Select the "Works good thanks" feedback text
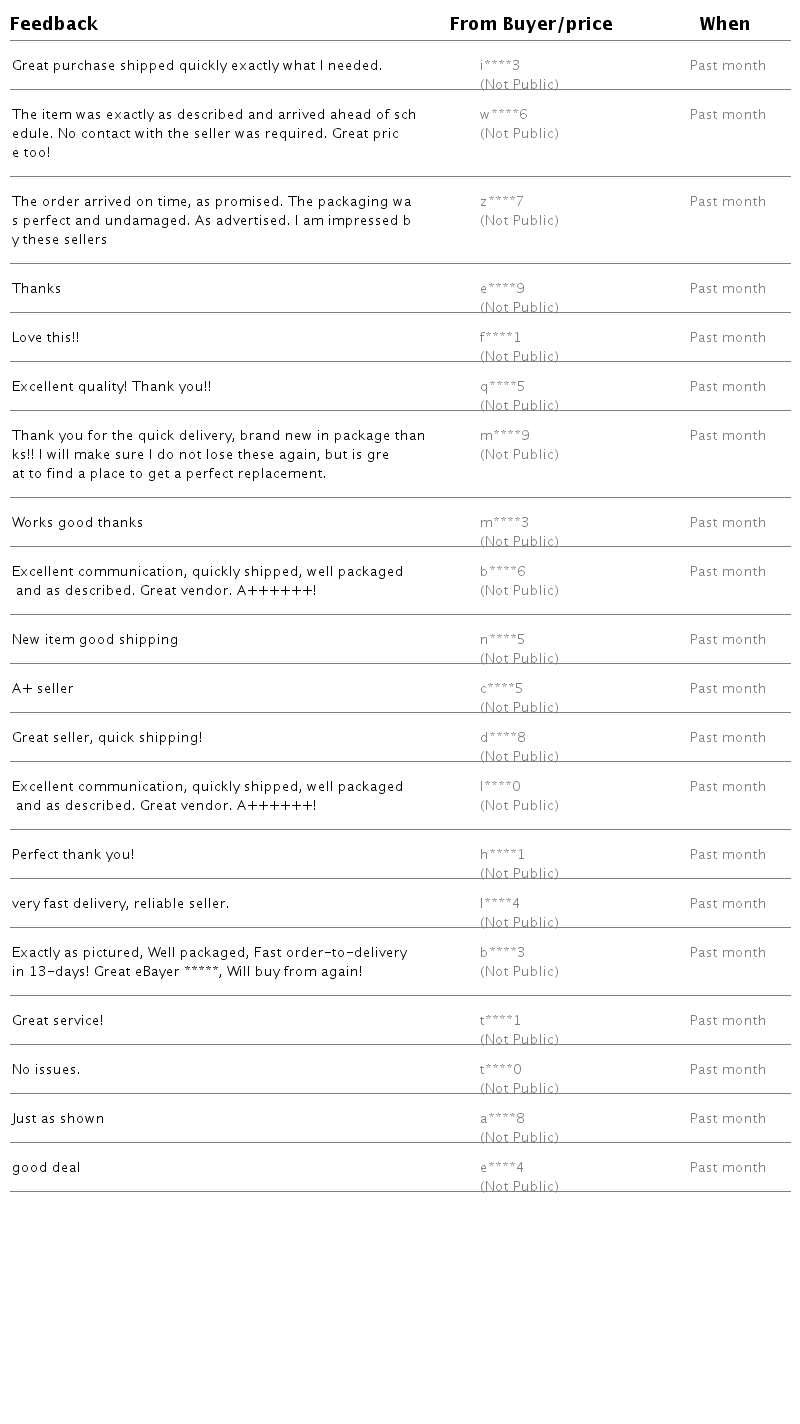 78,523
